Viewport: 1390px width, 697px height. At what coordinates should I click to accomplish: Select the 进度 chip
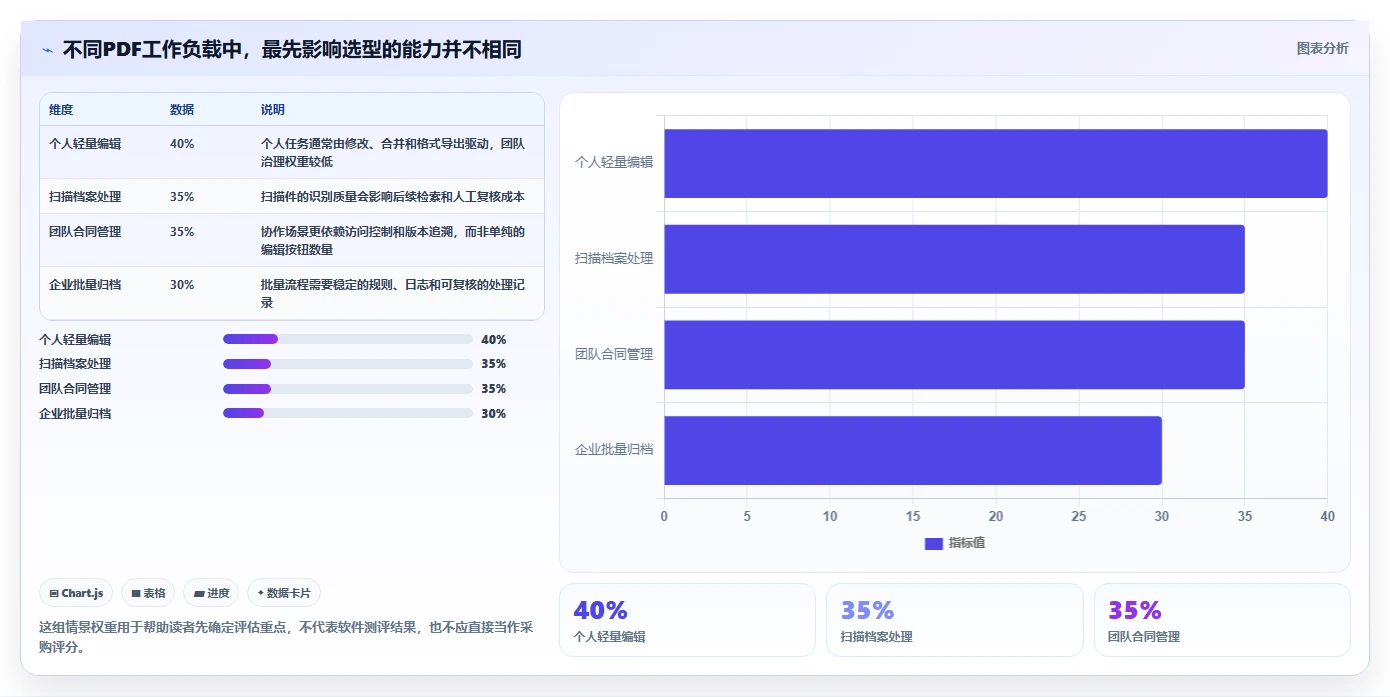[x=211, y=593]
